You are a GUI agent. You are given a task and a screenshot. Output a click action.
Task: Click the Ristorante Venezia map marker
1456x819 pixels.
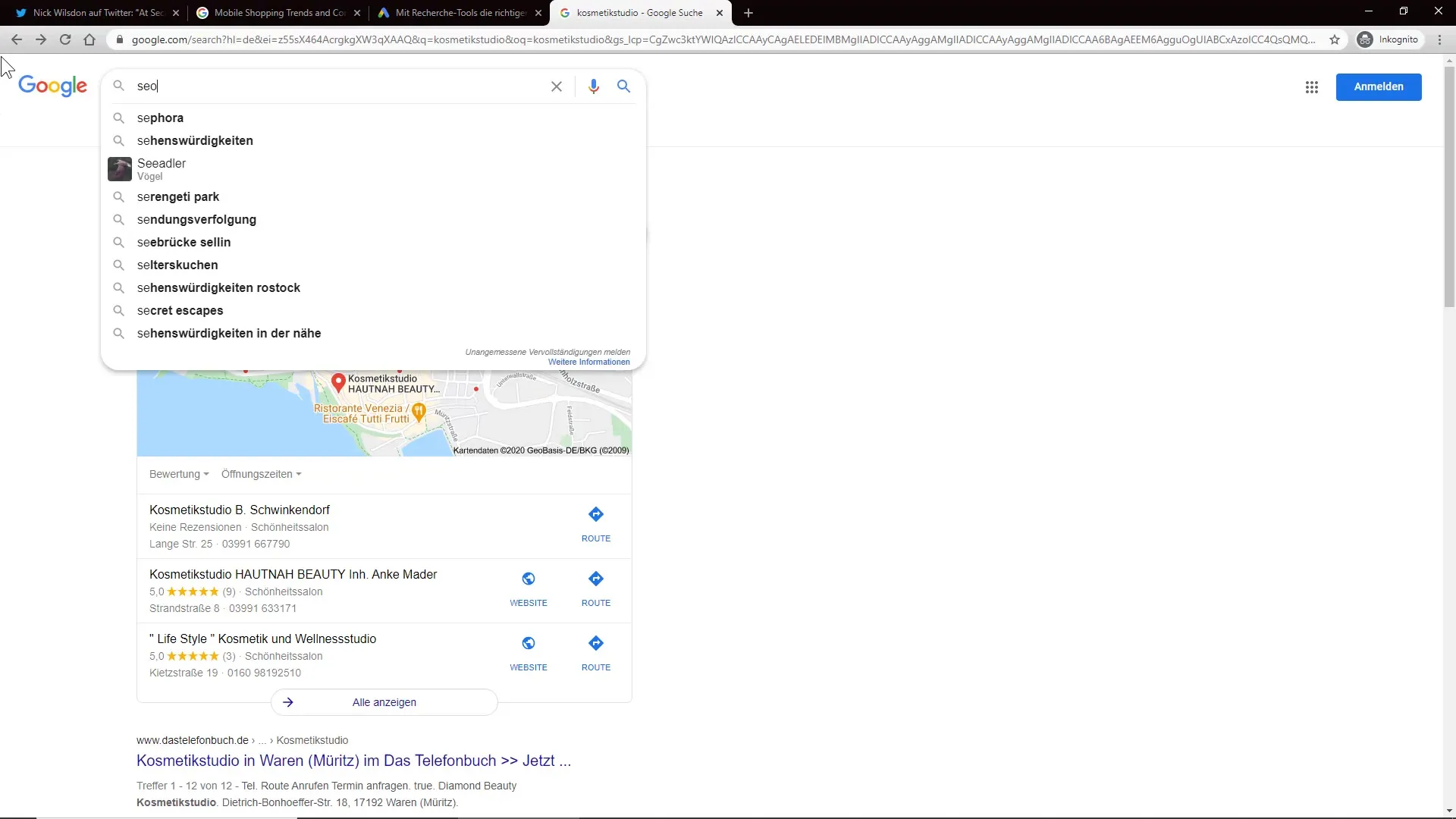coord(418,413)
